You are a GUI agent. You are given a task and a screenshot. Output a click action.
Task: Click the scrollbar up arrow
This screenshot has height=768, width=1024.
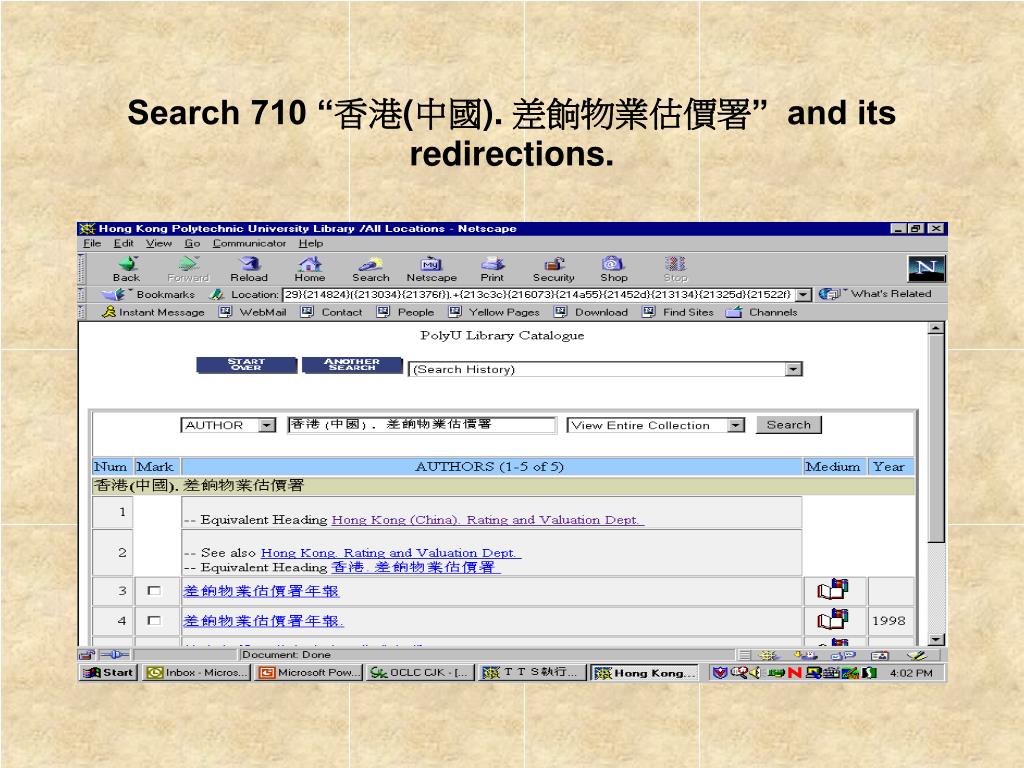coord(936,328)
